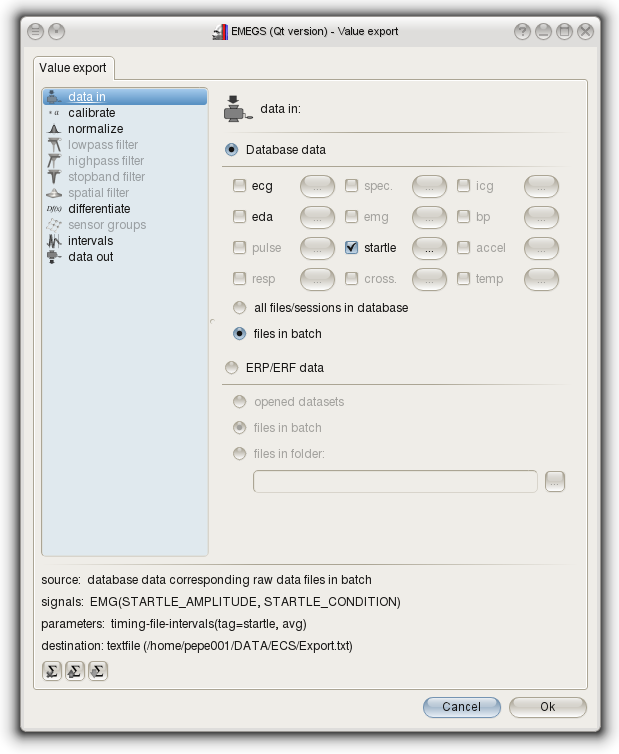Select "data in" in the step list
This screenshot has width=619, height=754.
click(87, 97)
